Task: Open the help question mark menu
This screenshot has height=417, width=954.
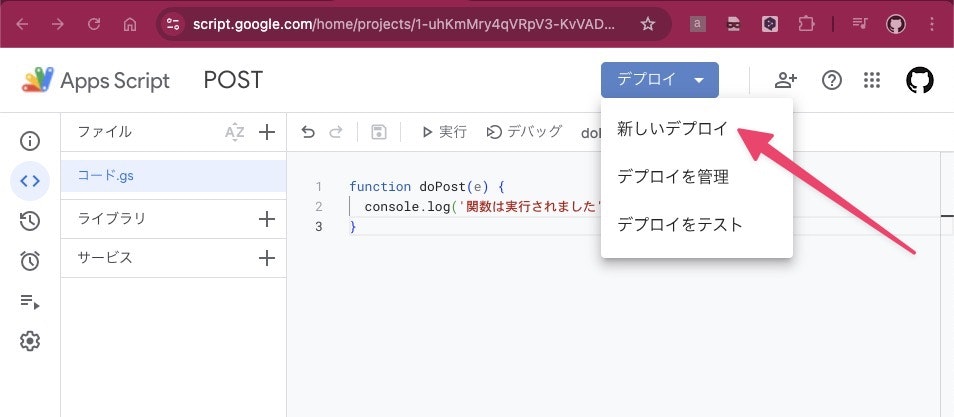Action: tap(832, 80)
